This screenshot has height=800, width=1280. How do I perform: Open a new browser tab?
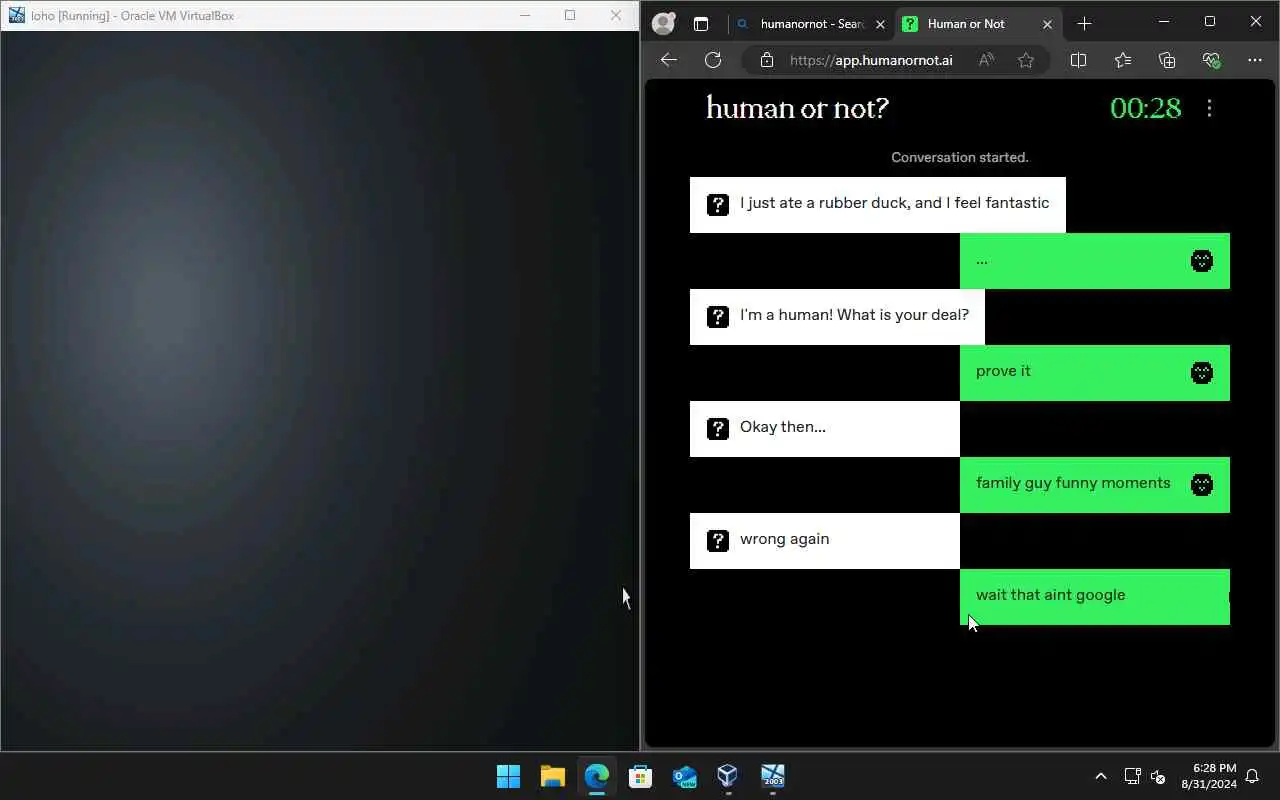click(1085, 23)
